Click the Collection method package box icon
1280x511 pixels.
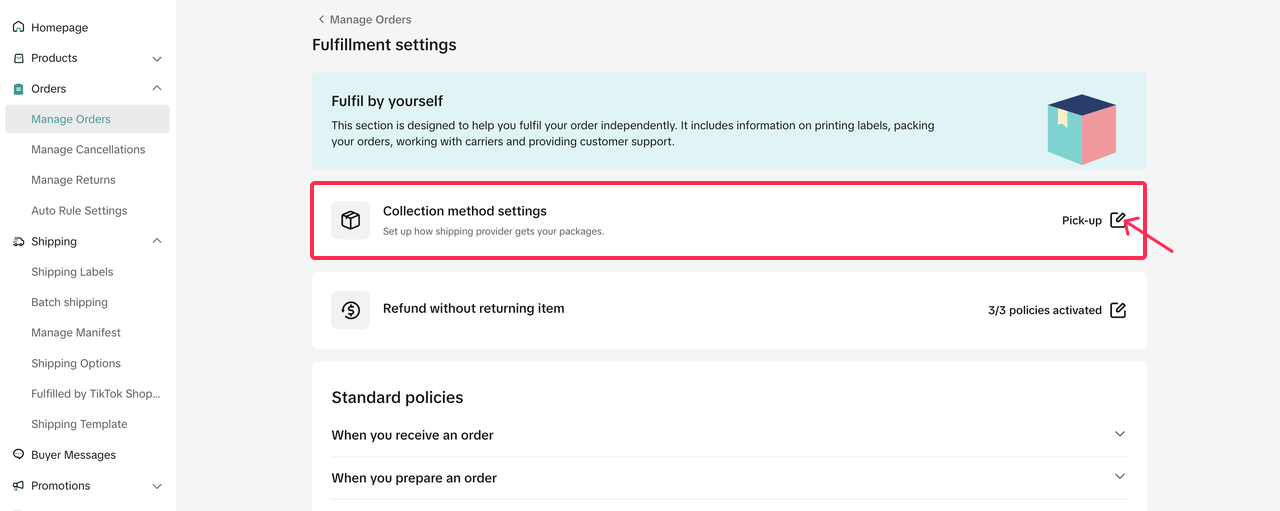coord(350,220)
